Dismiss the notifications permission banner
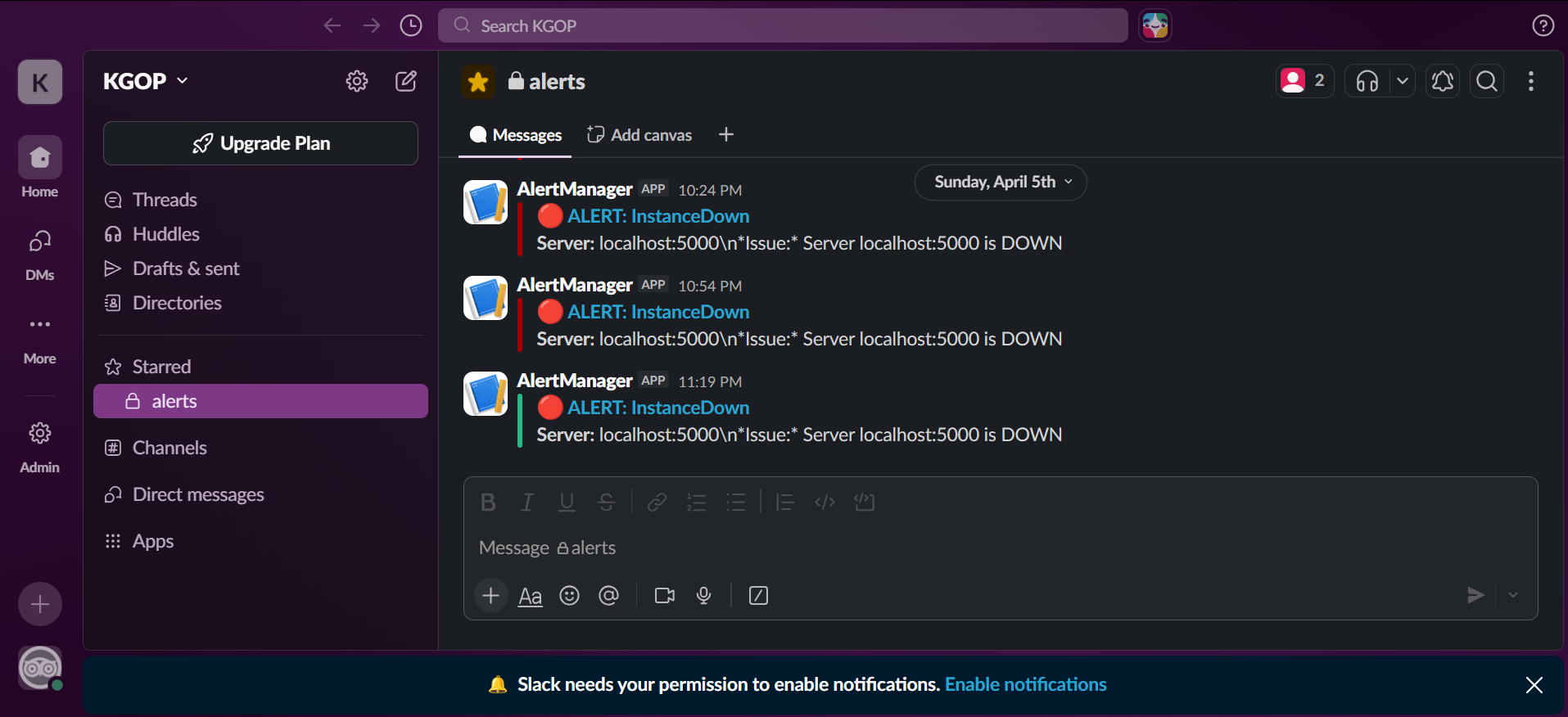Viewport: 1568px width, 717px height. tap(1534, 685)
